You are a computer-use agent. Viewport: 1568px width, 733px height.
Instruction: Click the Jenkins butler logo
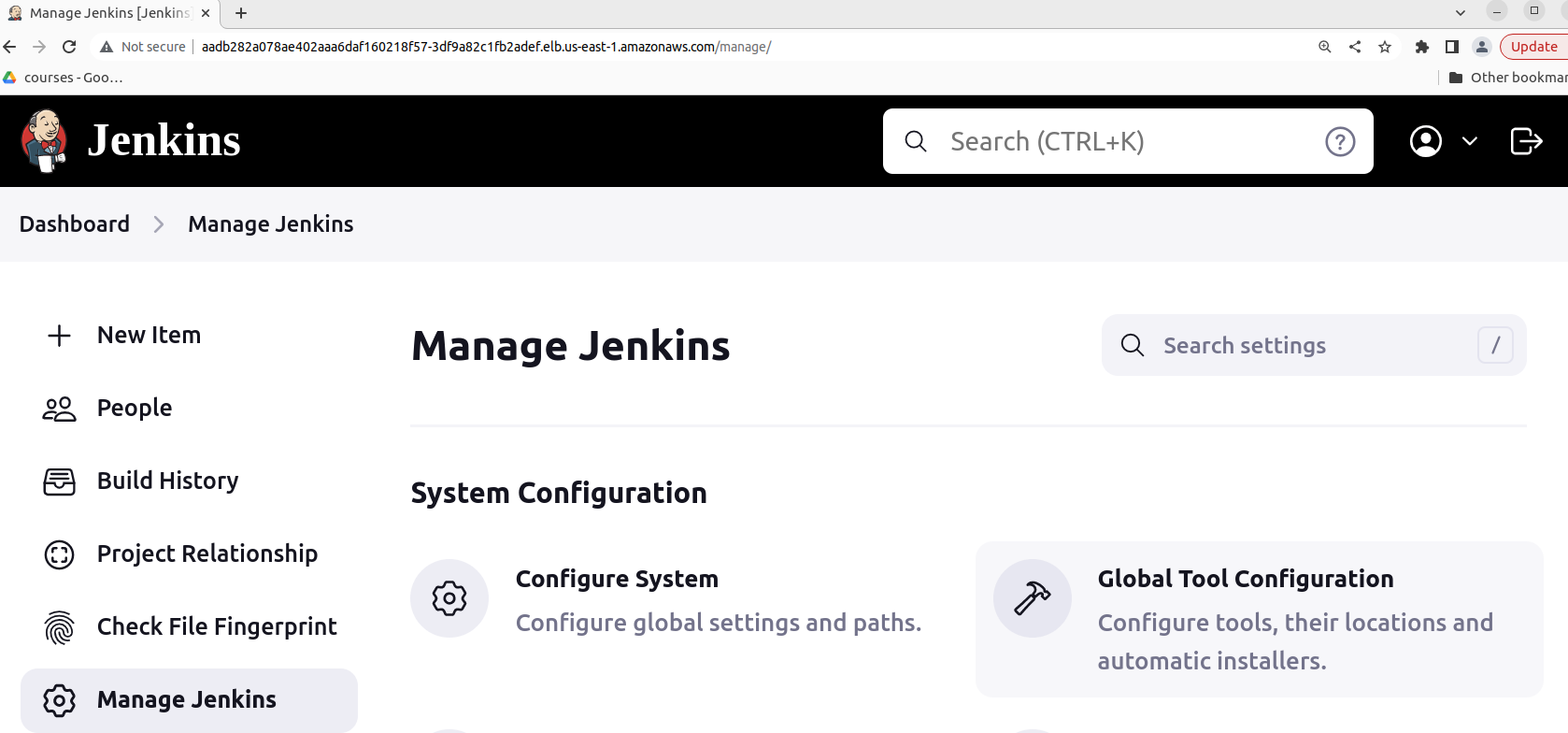click(x=44, y=141)
